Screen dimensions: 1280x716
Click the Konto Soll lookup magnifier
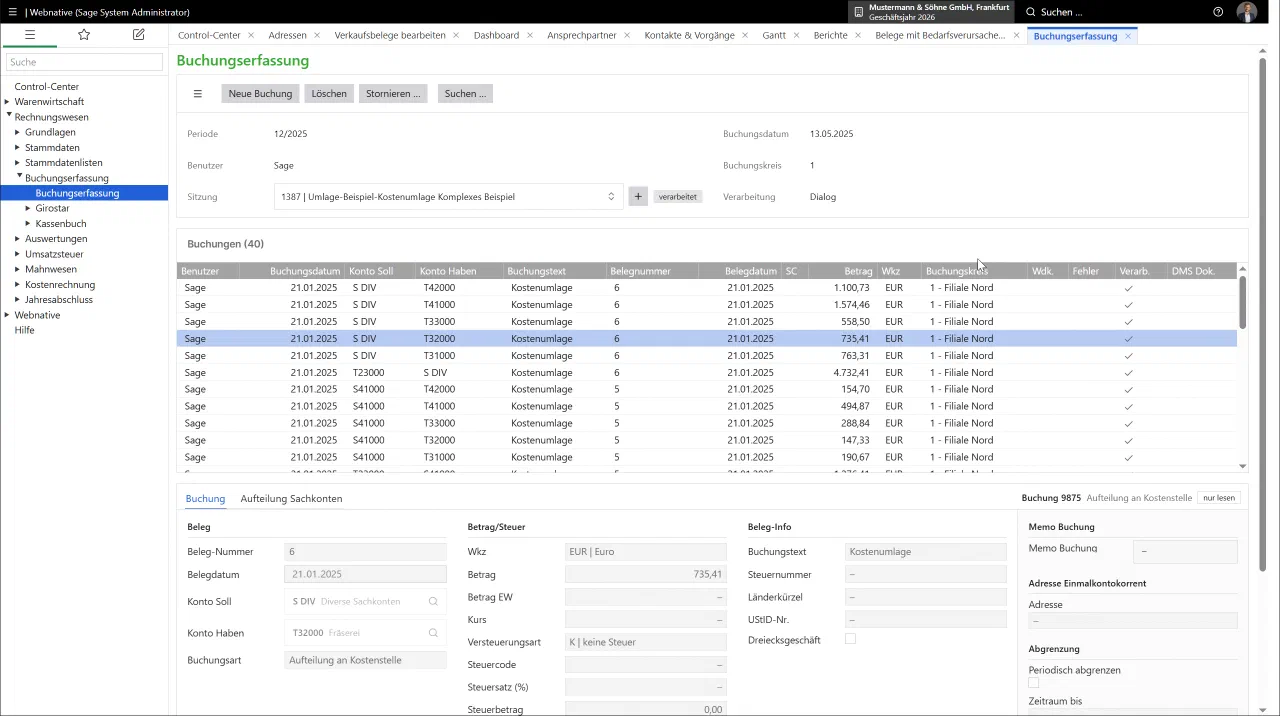[433, 602]
